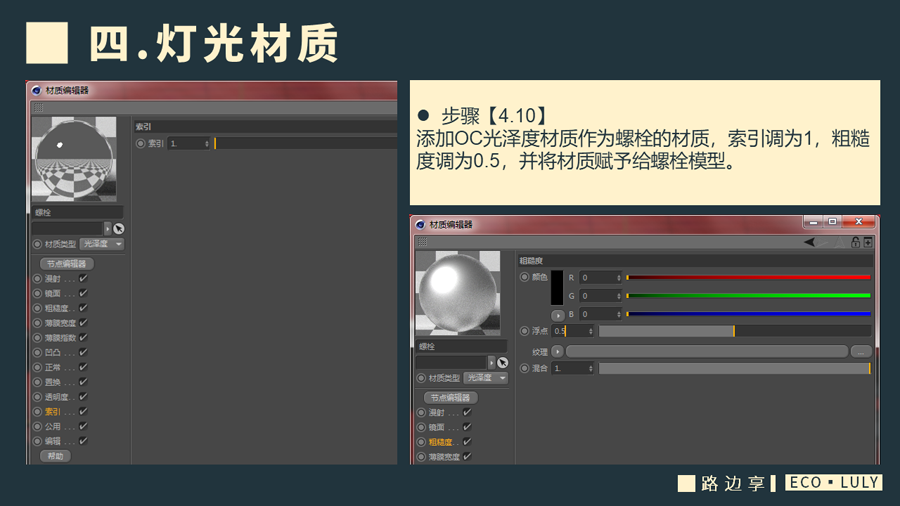Toggle the 薄膜宽度 checkbox in left editor
This screenshot has width=900, height=506.
point(83,322)
